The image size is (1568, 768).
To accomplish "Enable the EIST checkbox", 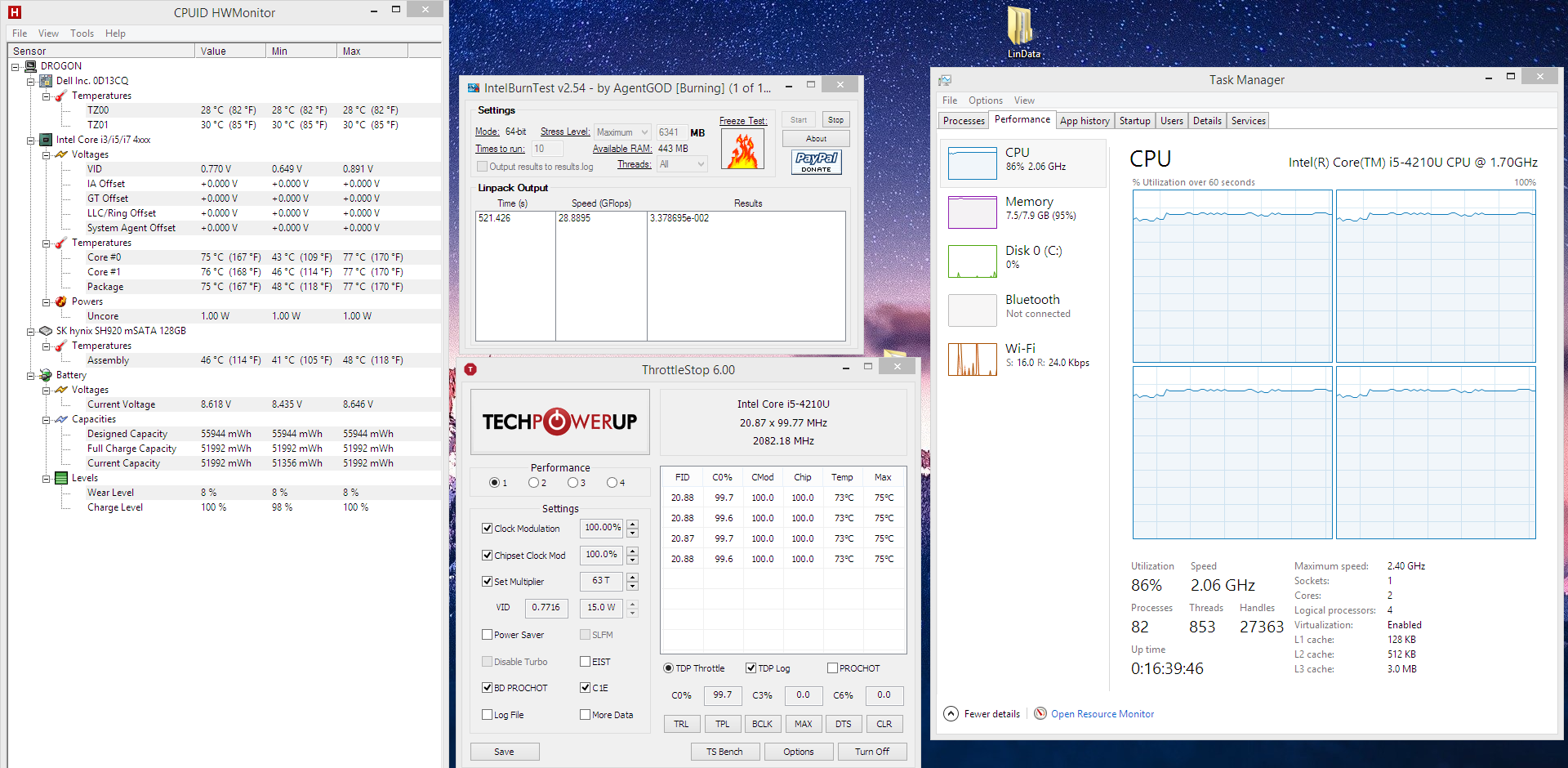I will coord(585,662).
